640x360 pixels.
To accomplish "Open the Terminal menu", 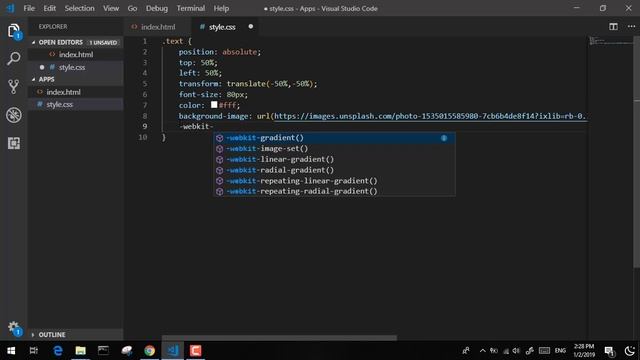I will coord(191,8).
